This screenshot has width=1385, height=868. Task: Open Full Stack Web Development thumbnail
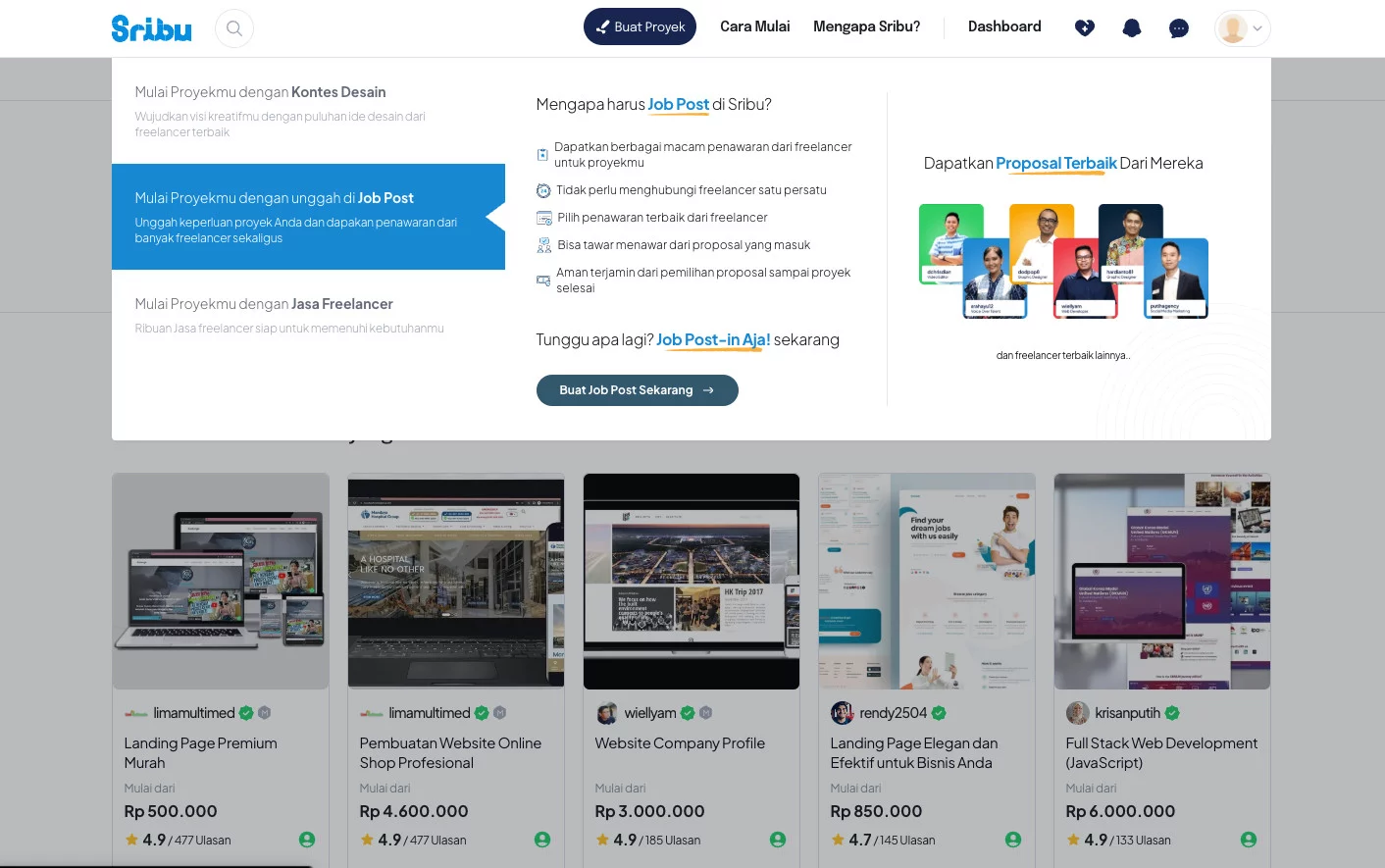(x=1162, y=582)
